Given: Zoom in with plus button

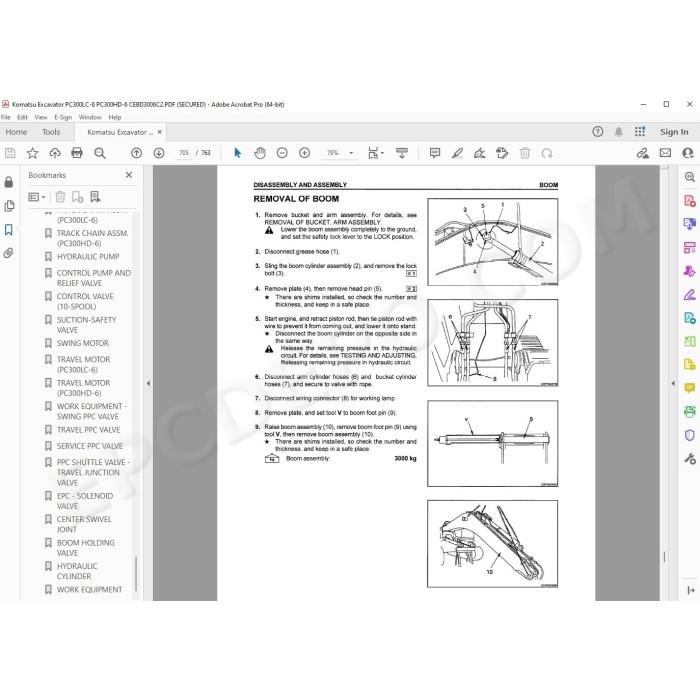Looking at the screenshot, I should [x=304, y=153].
